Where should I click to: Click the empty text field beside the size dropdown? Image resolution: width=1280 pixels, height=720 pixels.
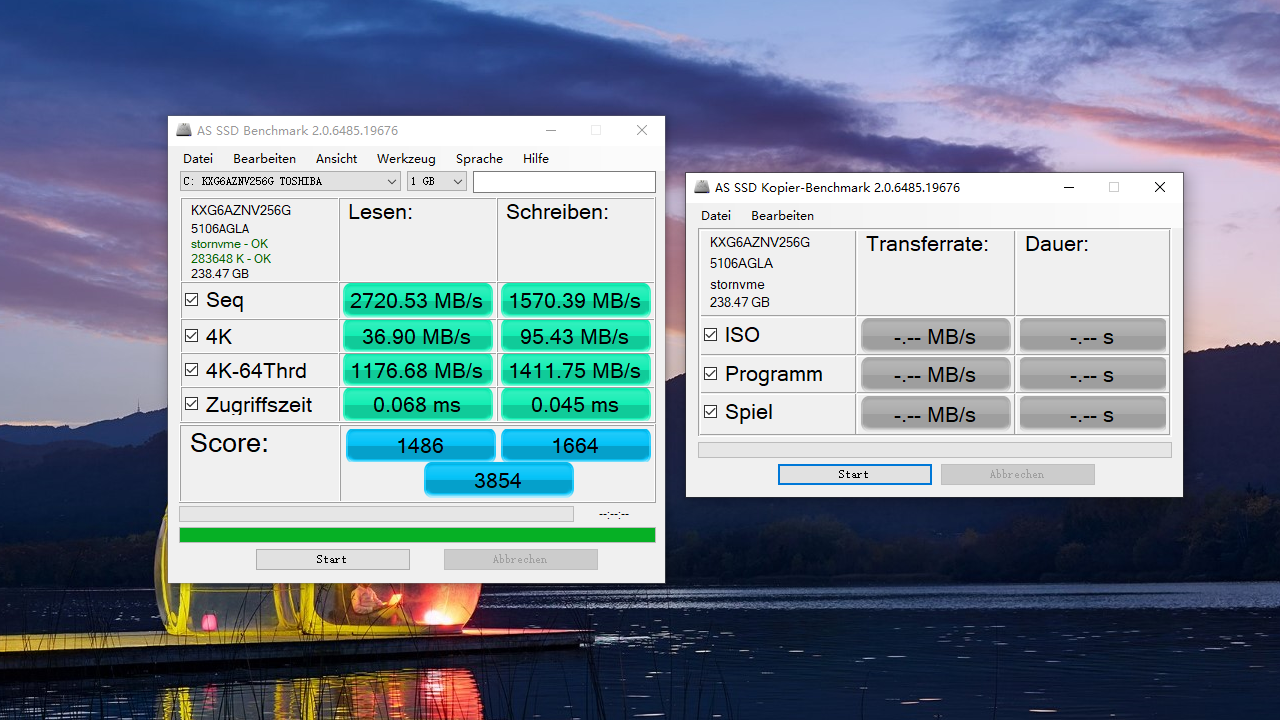pos(564,181)
